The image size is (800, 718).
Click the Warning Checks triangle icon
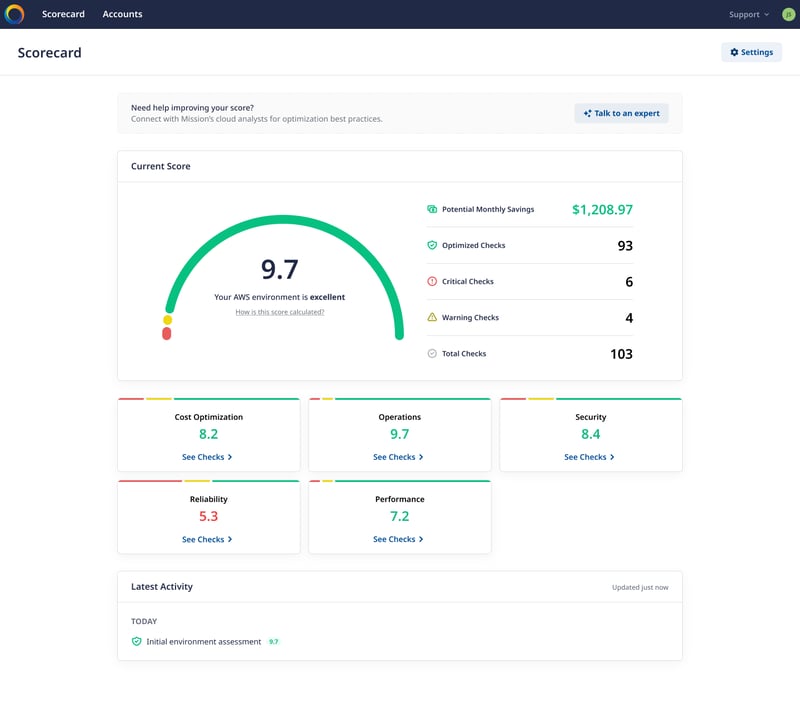tap(432, 318)
